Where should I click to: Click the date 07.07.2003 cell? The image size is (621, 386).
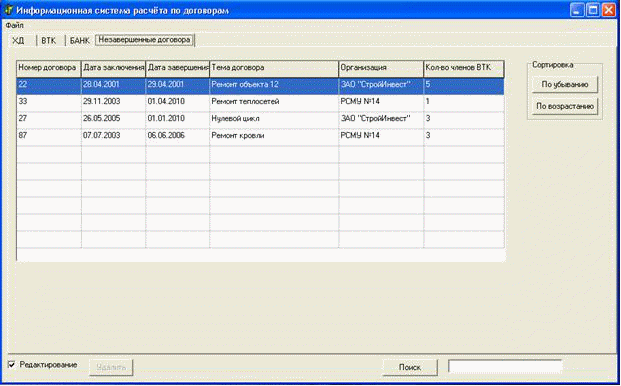[x=113, y=137]
